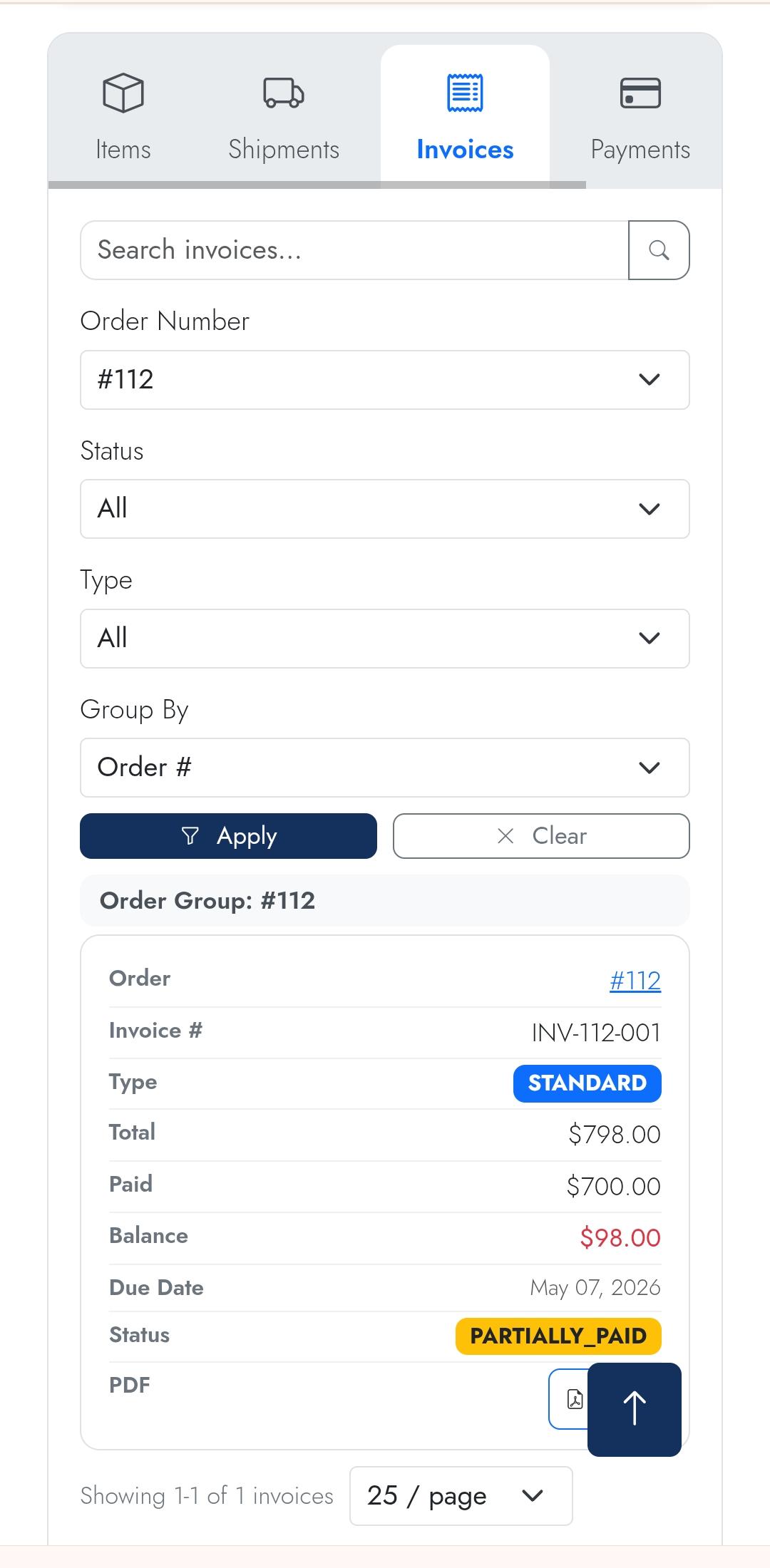Select the Items box icon

123,93
